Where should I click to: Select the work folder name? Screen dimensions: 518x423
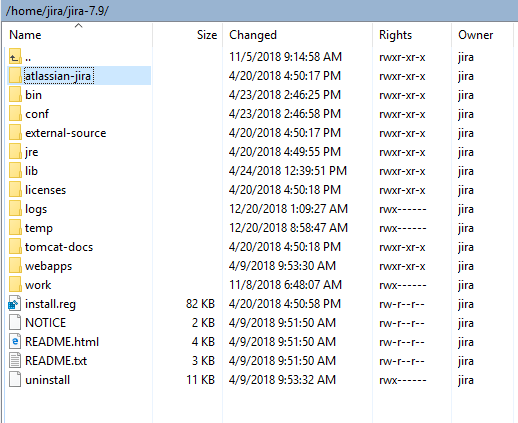(x=38, y=285)
